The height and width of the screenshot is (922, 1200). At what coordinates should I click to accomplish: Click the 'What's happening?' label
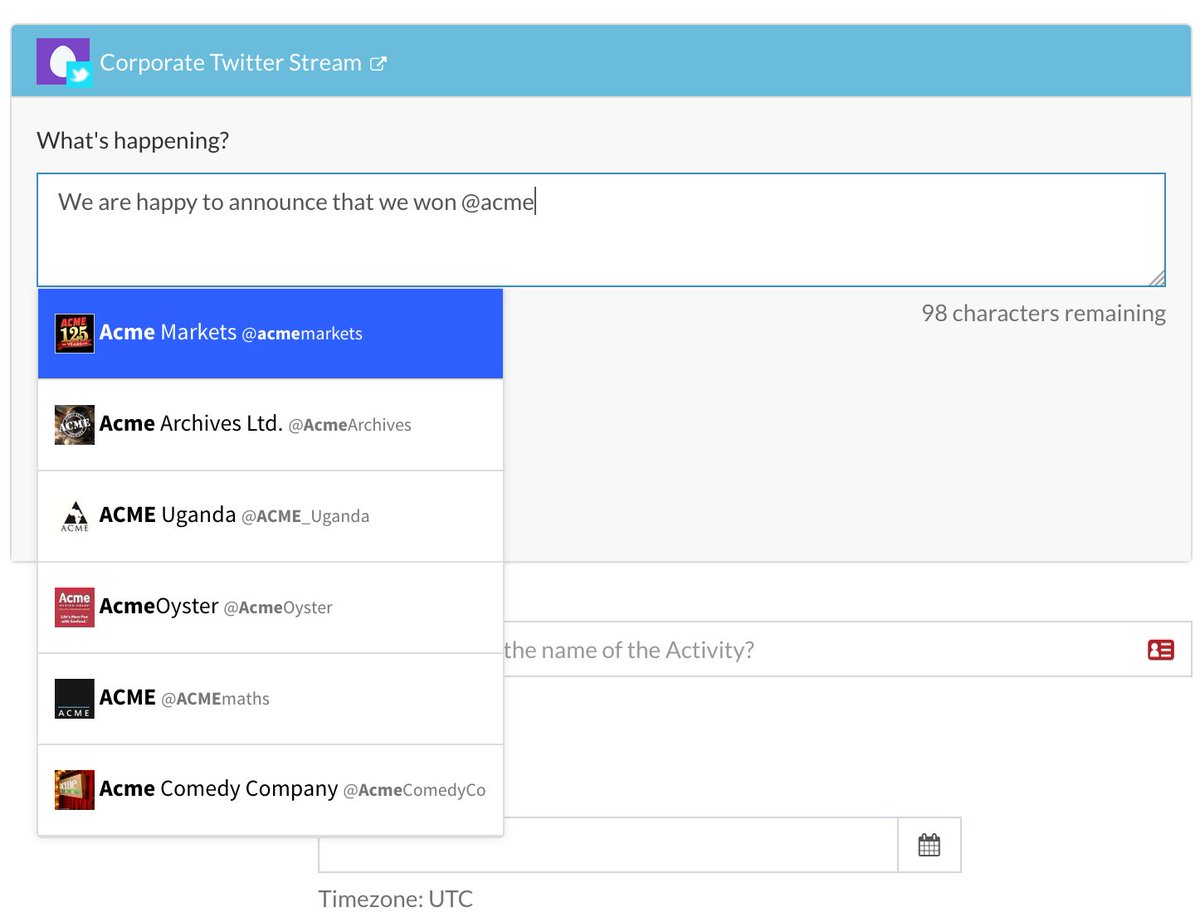point(133,141)
